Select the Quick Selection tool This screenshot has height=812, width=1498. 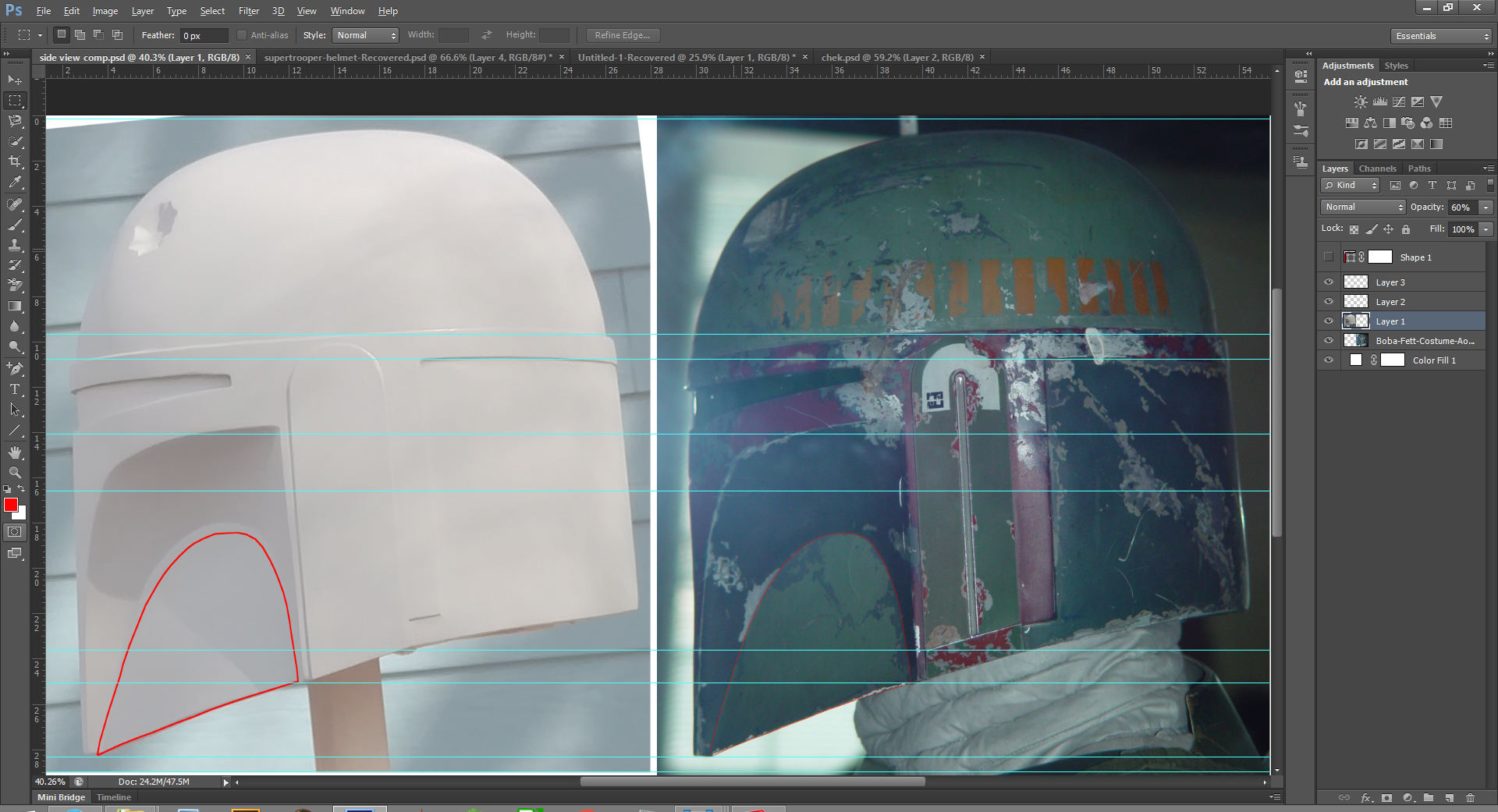(x=15, y=141)
